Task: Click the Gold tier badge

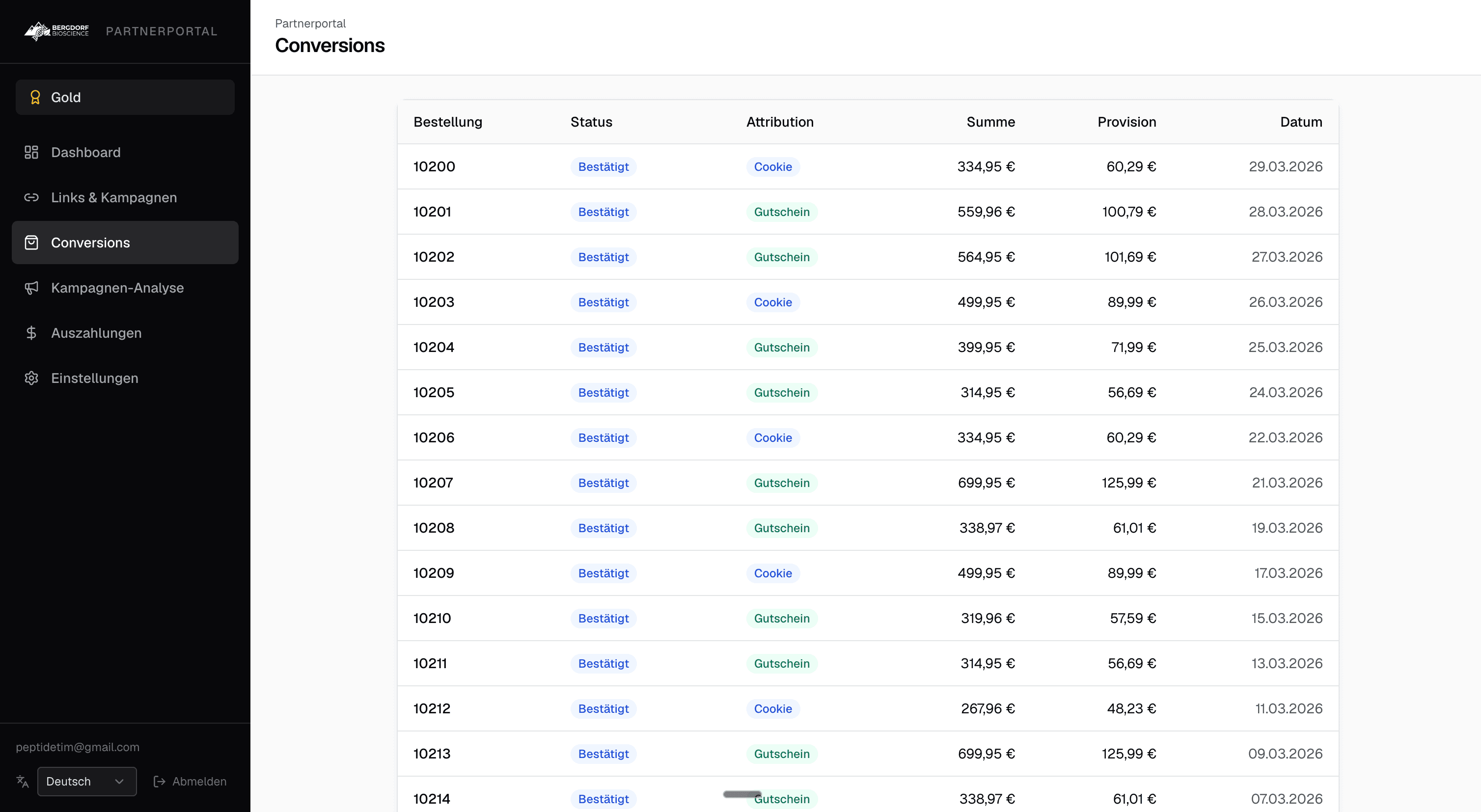Action: tap(125, 97)
